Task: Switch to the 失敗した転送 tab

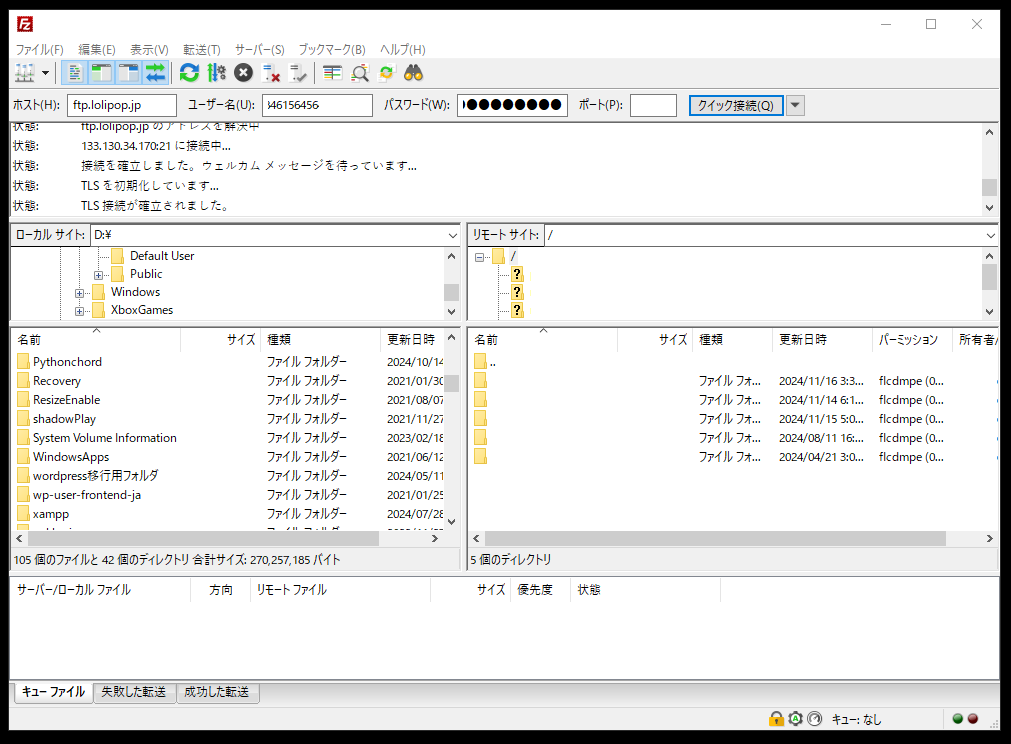Action: (x=135, y=692)
